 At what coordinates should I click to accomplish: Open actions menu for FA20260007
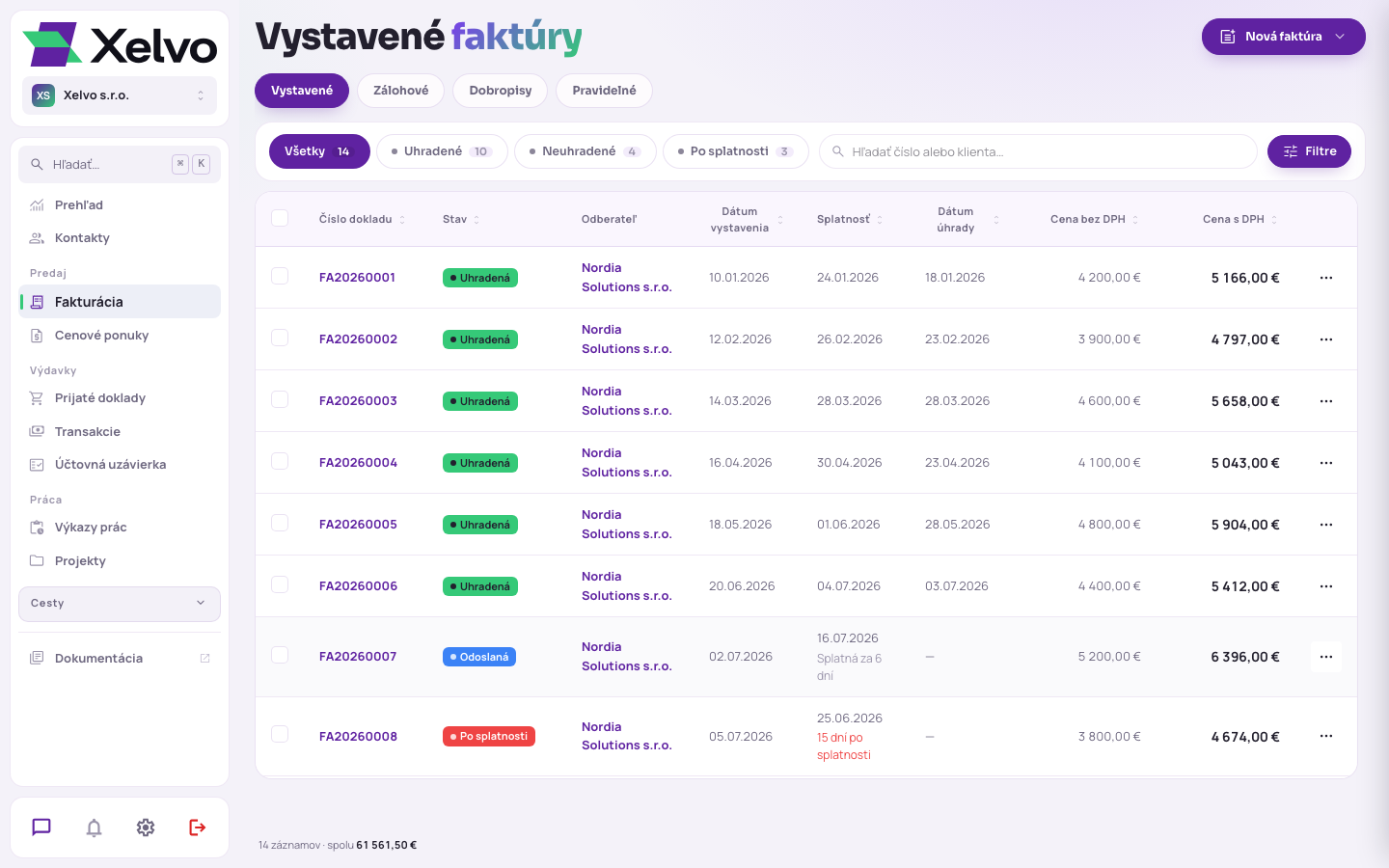[1326, 657]
